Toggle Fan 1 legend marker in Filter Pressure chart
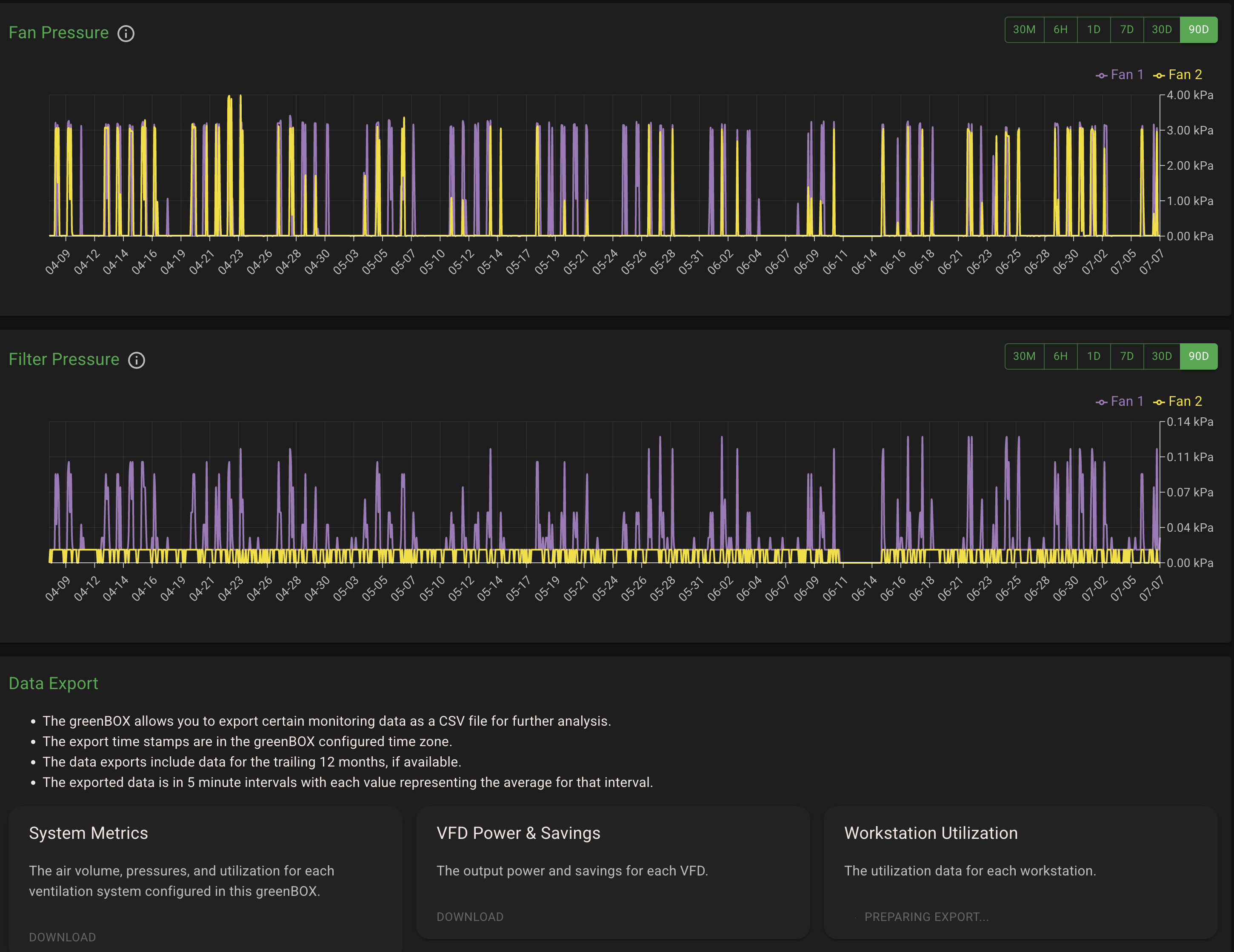The image size is (1234, 952). pos(1119,401)
